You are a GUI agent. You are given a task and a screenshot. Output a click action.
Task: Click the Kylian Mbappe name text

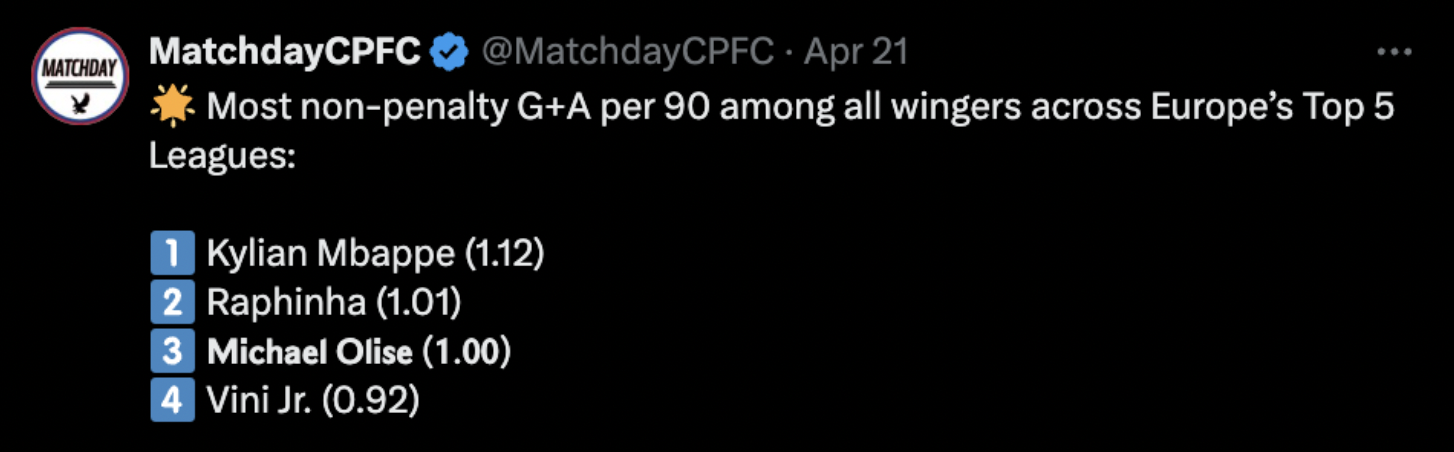(x=331, y=254)
